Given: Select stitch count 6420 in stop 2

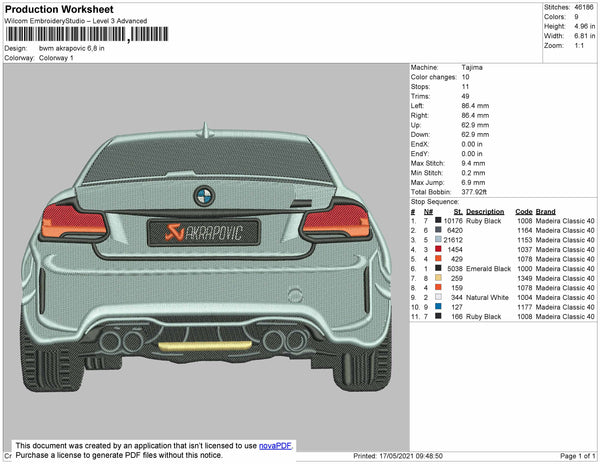Looking at the screenshot, I should [455, 231].
